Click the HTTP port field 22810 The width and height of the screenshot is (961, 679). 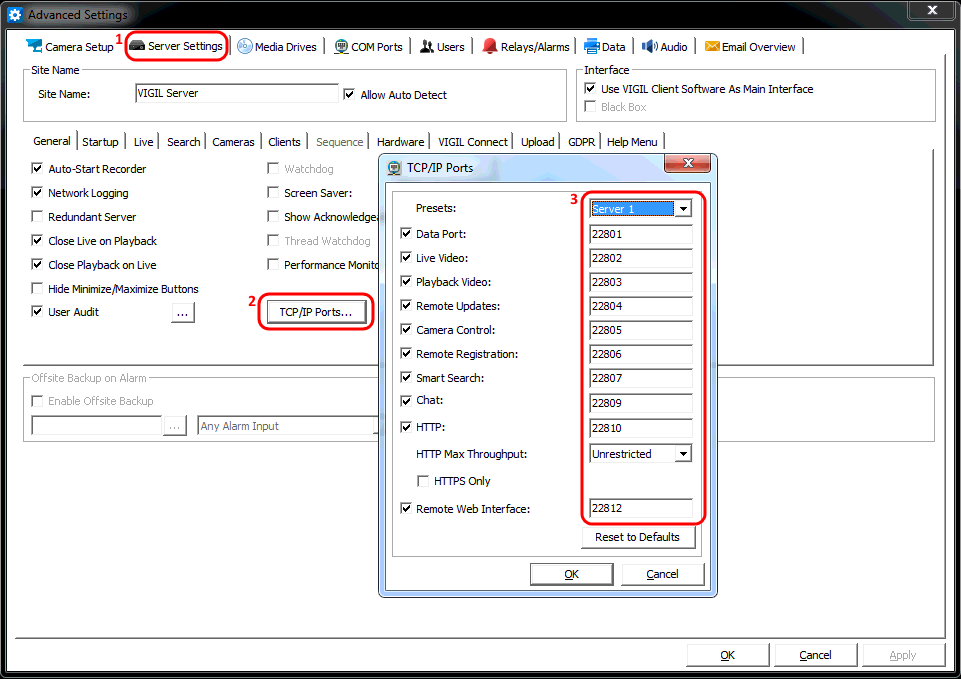click(x=640, y=428)
